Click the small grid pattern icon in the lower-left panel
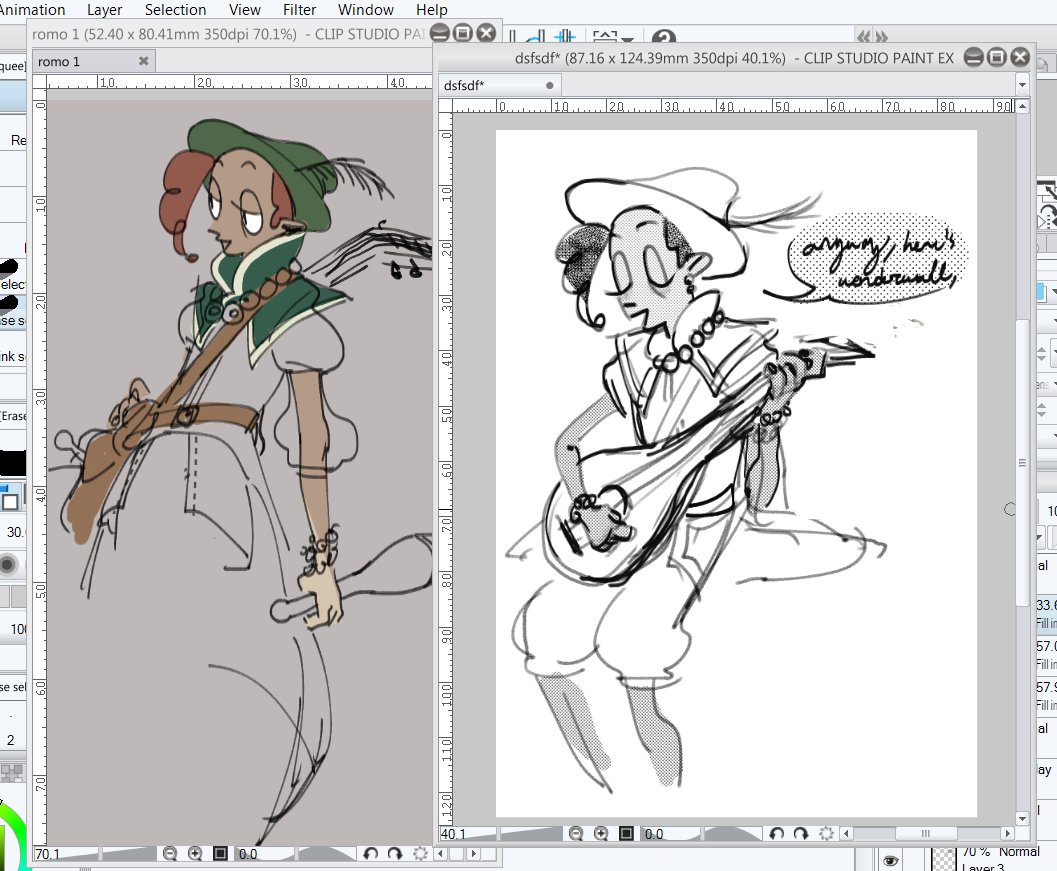Viewport: 1057px width, 871px height. pyautogui.click(x=13, y=771)
